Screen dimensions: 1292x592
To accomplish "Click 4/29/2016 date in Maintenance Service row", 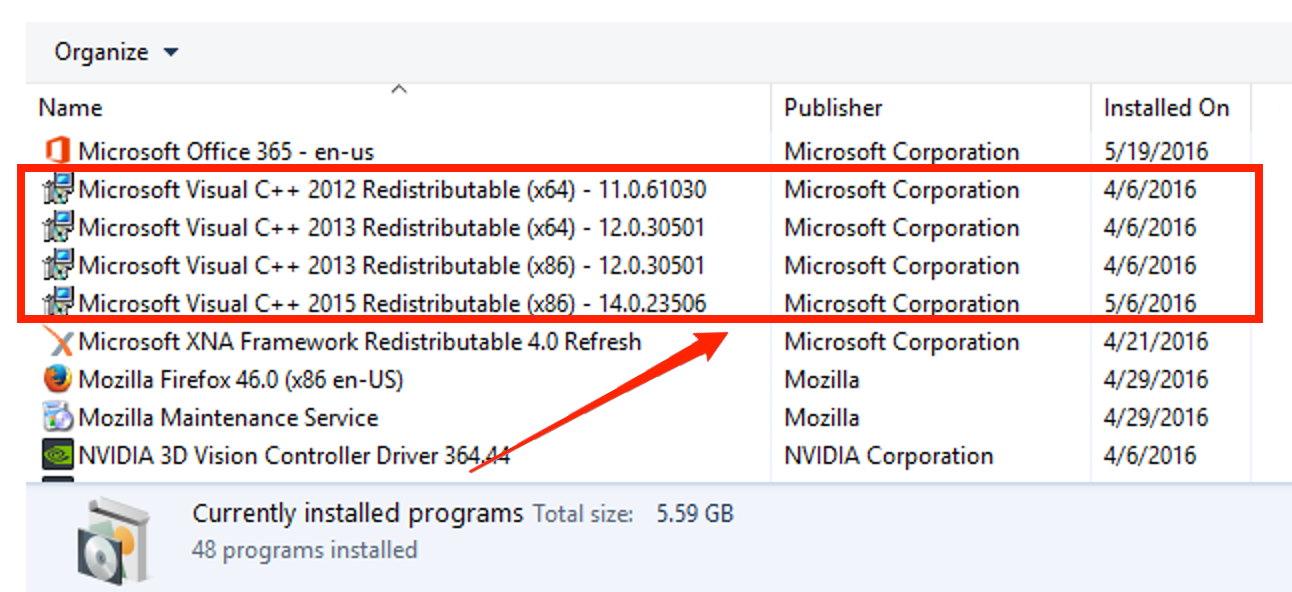I will (x=1155, y=418).
